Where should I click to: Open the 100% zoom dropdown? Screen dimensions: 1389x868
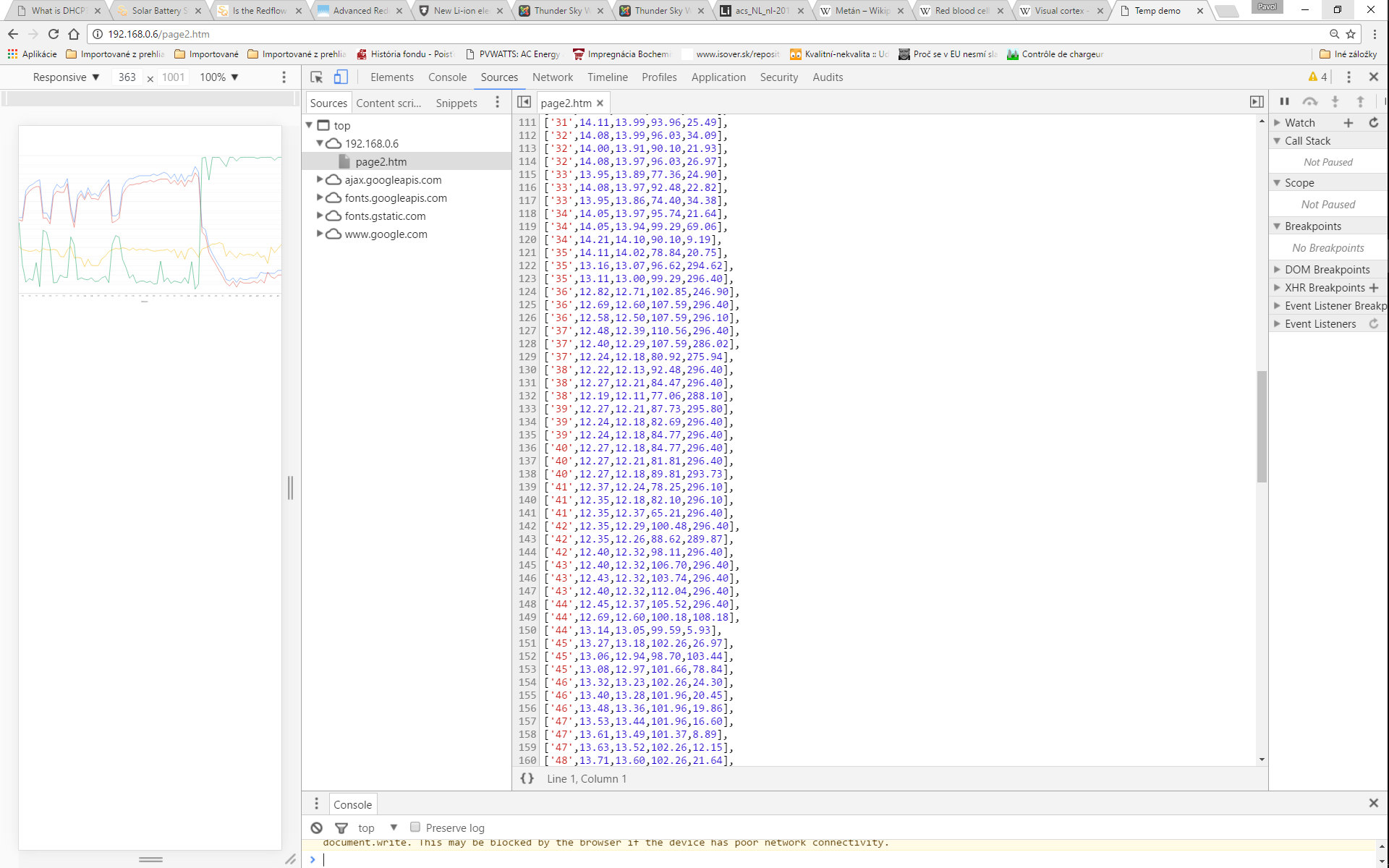pyautogui.click(x=219, y=77)
